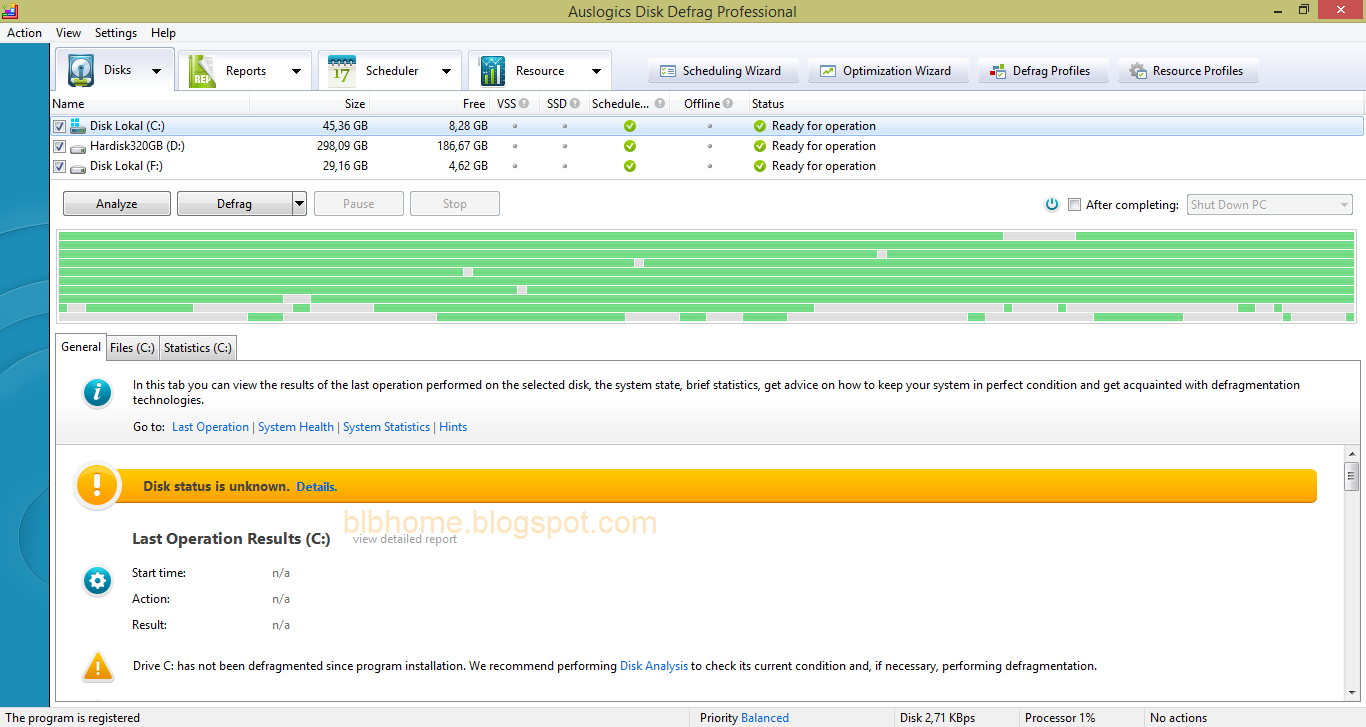
Task: Click Details link in disk status banner
Action: point(316,487)
